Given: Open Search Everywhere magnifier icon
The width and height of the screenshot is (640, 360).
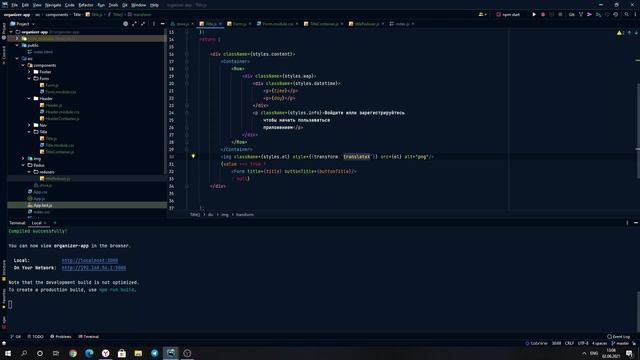Looking at the screenshot, I should (627, 14).
